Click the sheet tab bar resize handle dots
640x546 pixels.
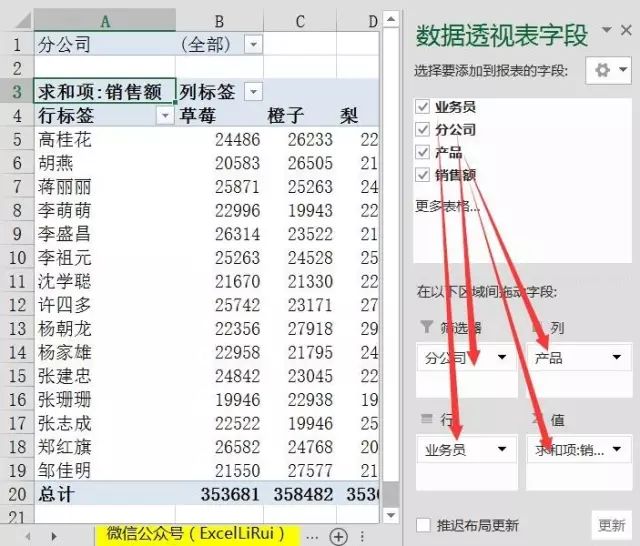pos(362,536)
